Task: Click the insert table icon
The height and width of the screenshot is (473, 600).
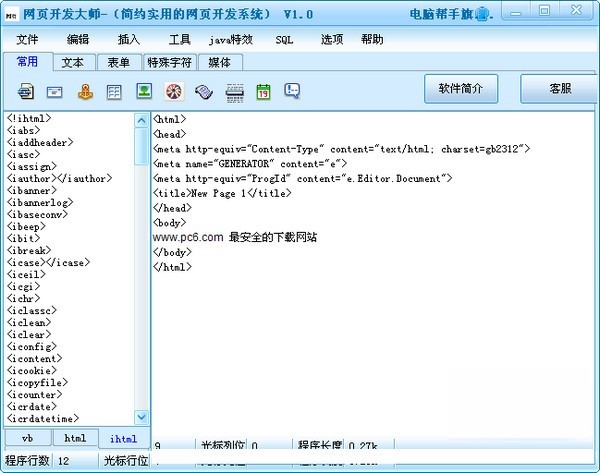Action: [x=115, y=91]
